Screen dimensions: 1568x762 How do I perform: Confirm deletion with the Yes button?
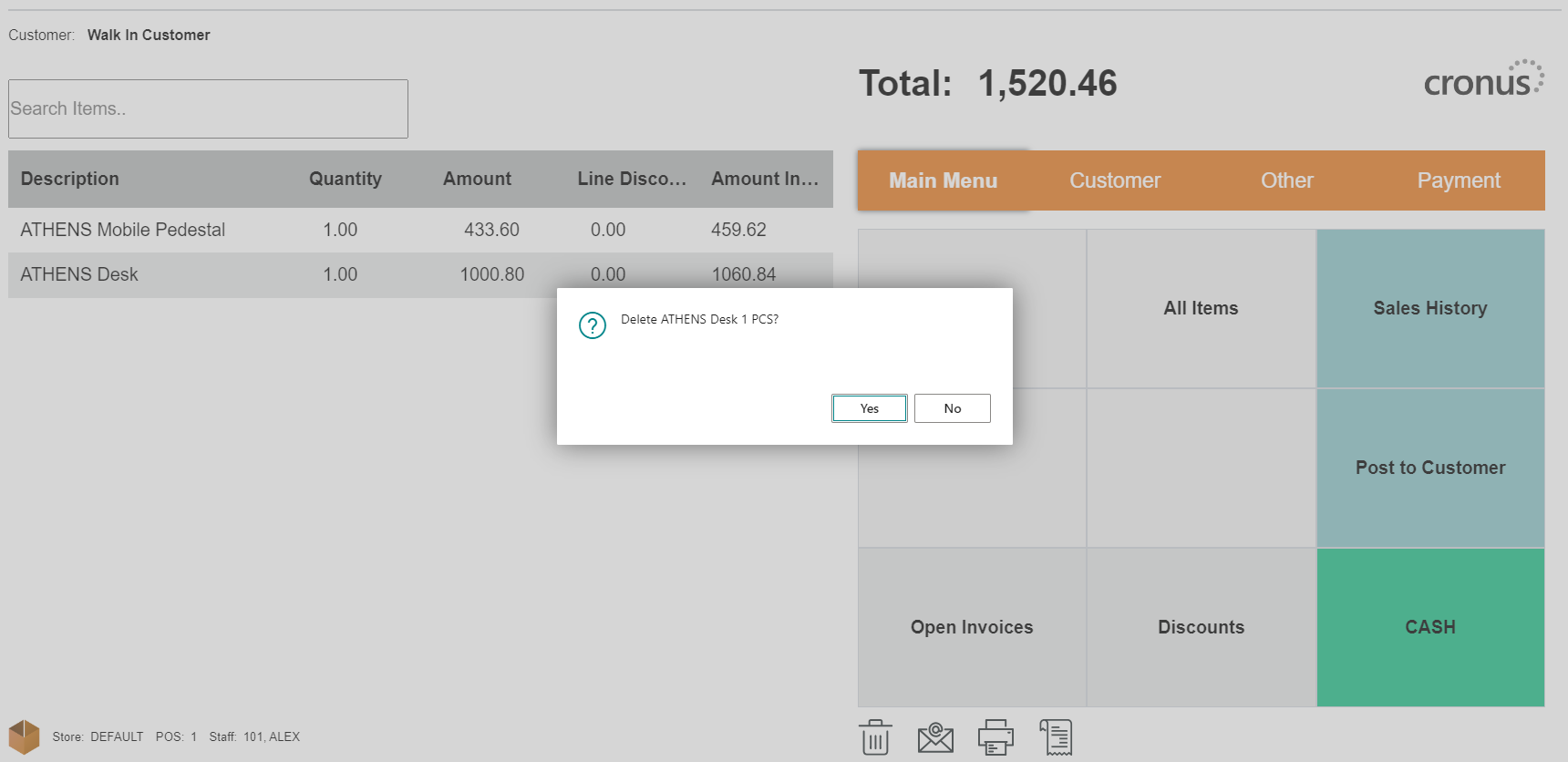pos(870,408)
